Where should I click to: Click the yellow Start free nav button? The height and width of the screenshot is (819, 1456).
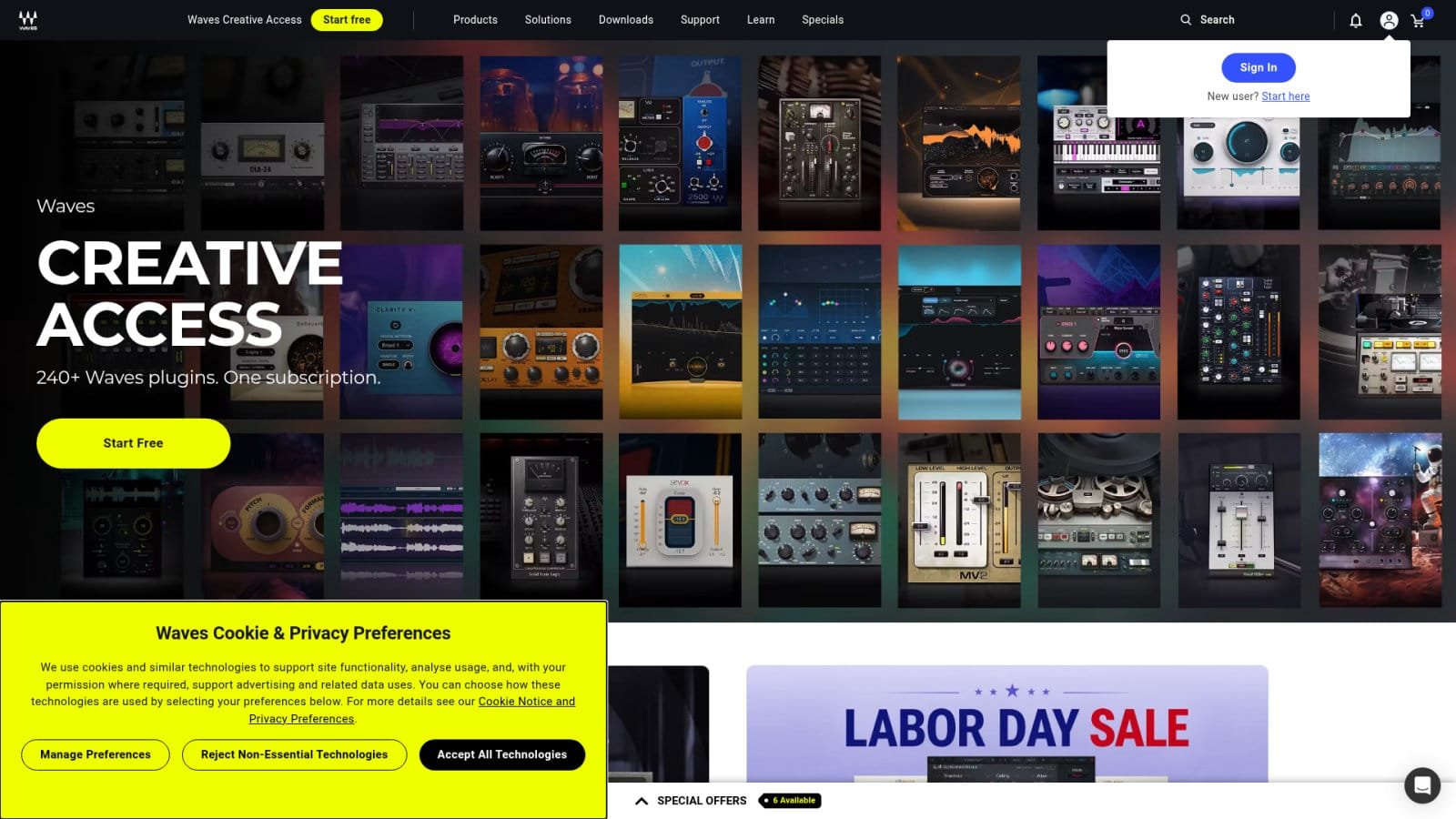(x=347, y=20)
